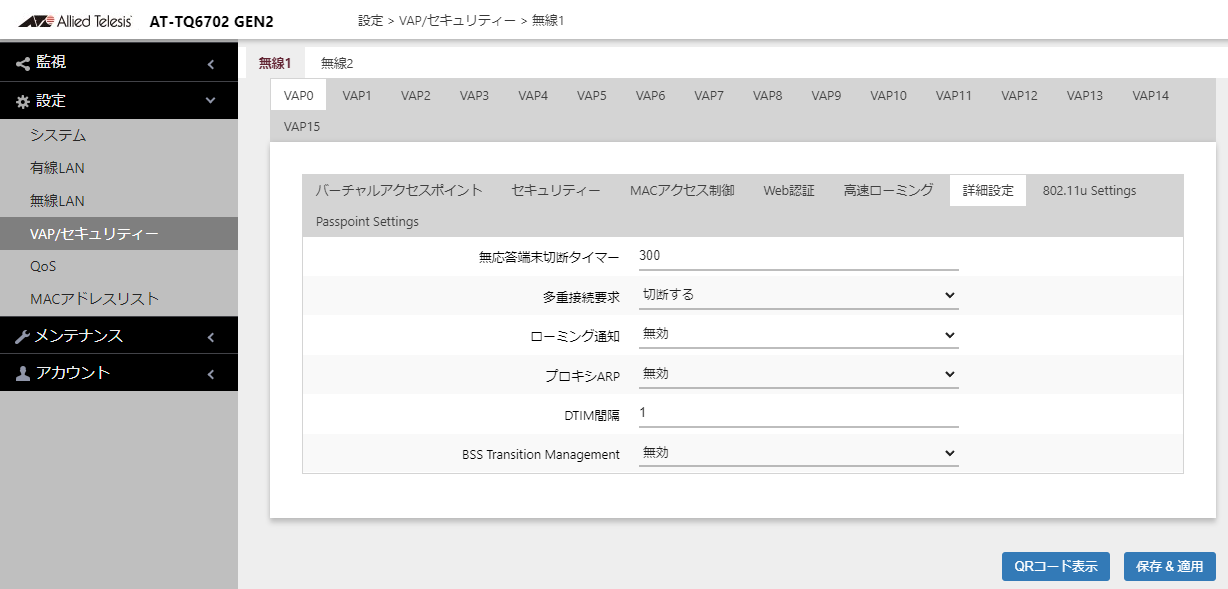The image size is (1228, 589).
Task: Open the Passpoint Settings tab
Action: pyautogui.click(x=367, y=222)
